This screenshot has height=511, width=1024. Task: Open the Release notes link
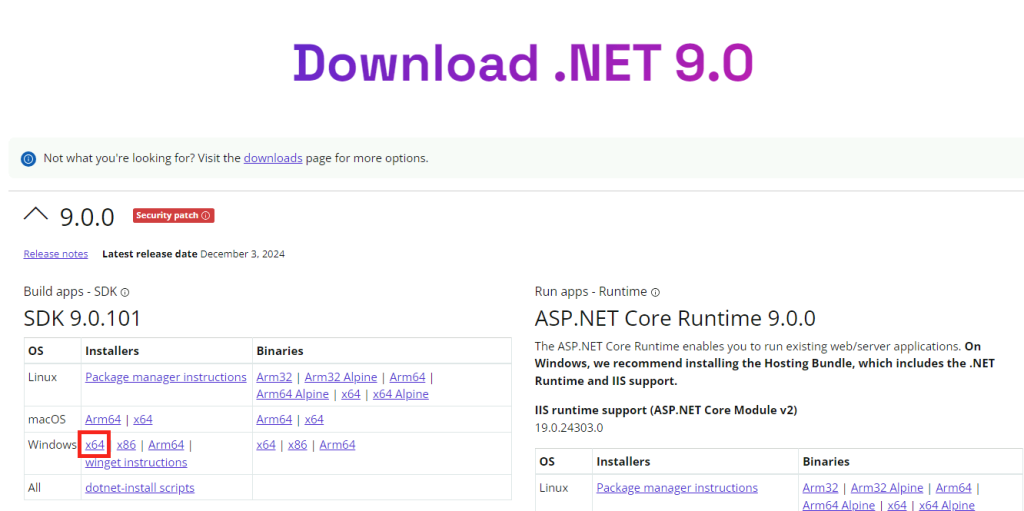(x=56, y=254)
